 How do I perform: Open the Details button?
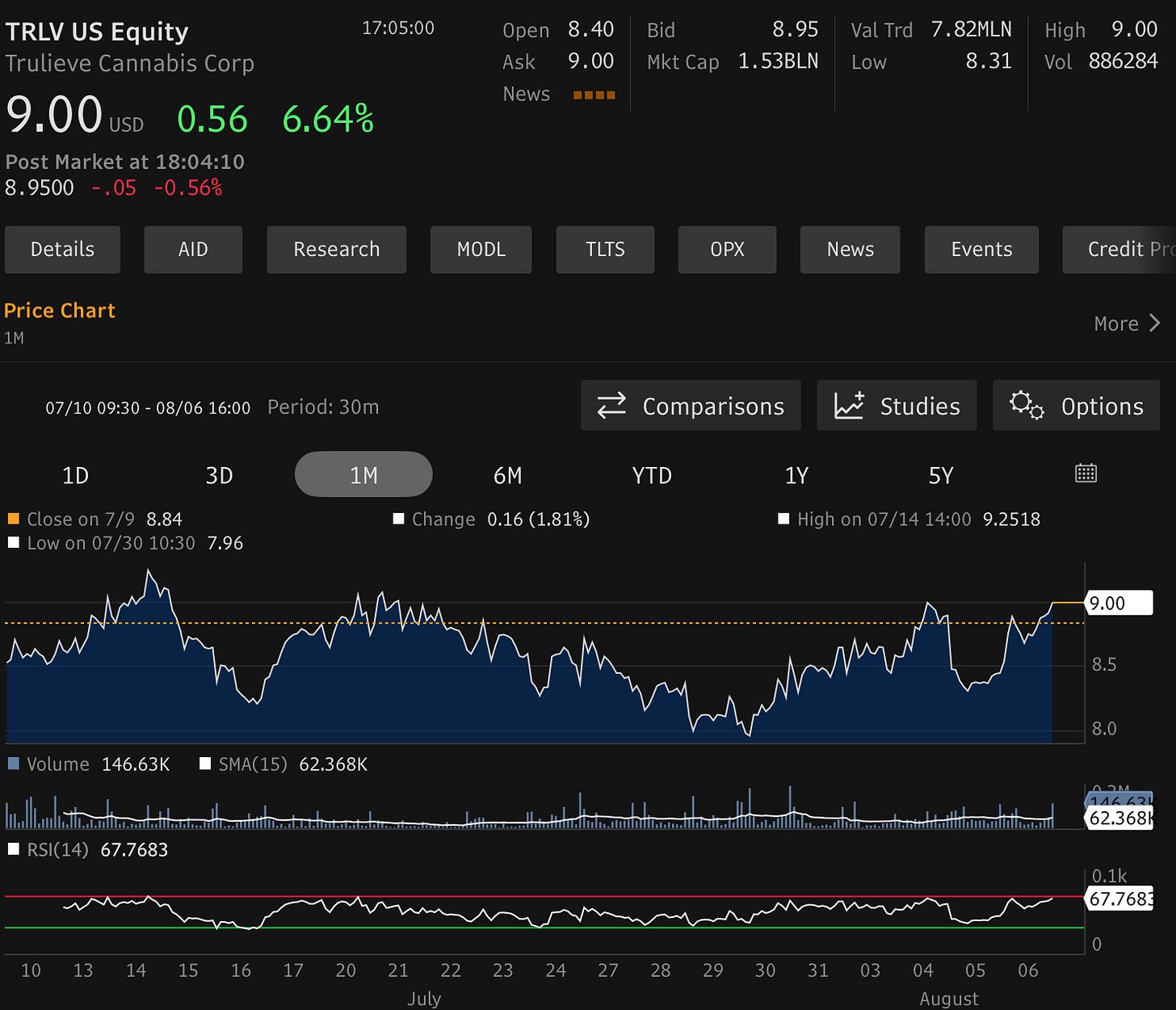62,250
